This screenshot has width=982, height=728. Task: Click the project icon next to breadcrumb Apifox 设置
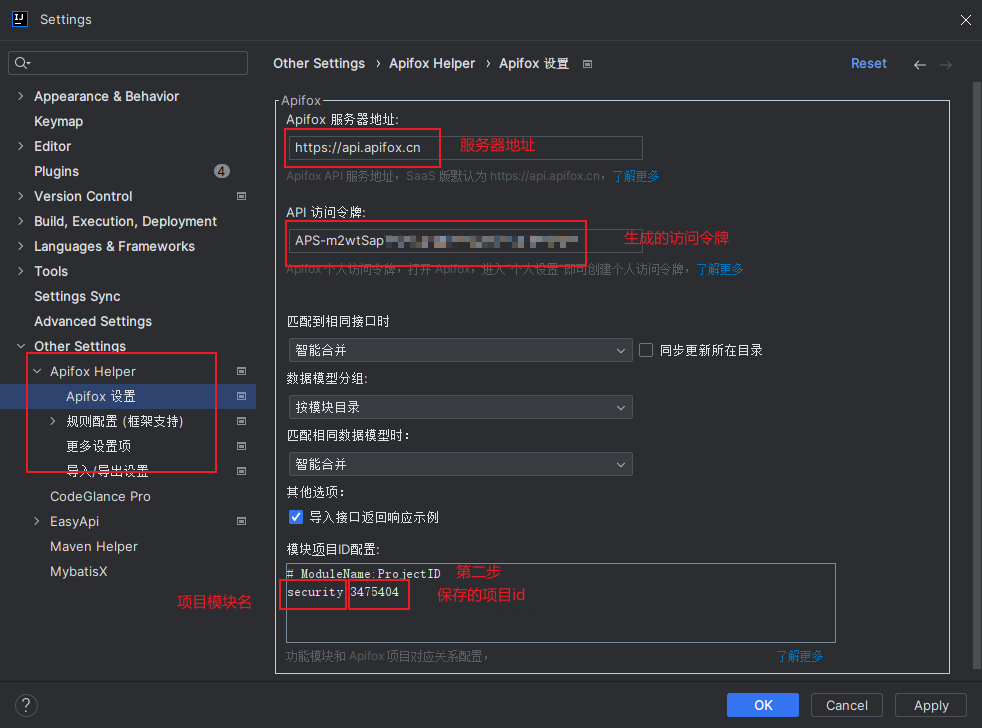tap(587, 64)
